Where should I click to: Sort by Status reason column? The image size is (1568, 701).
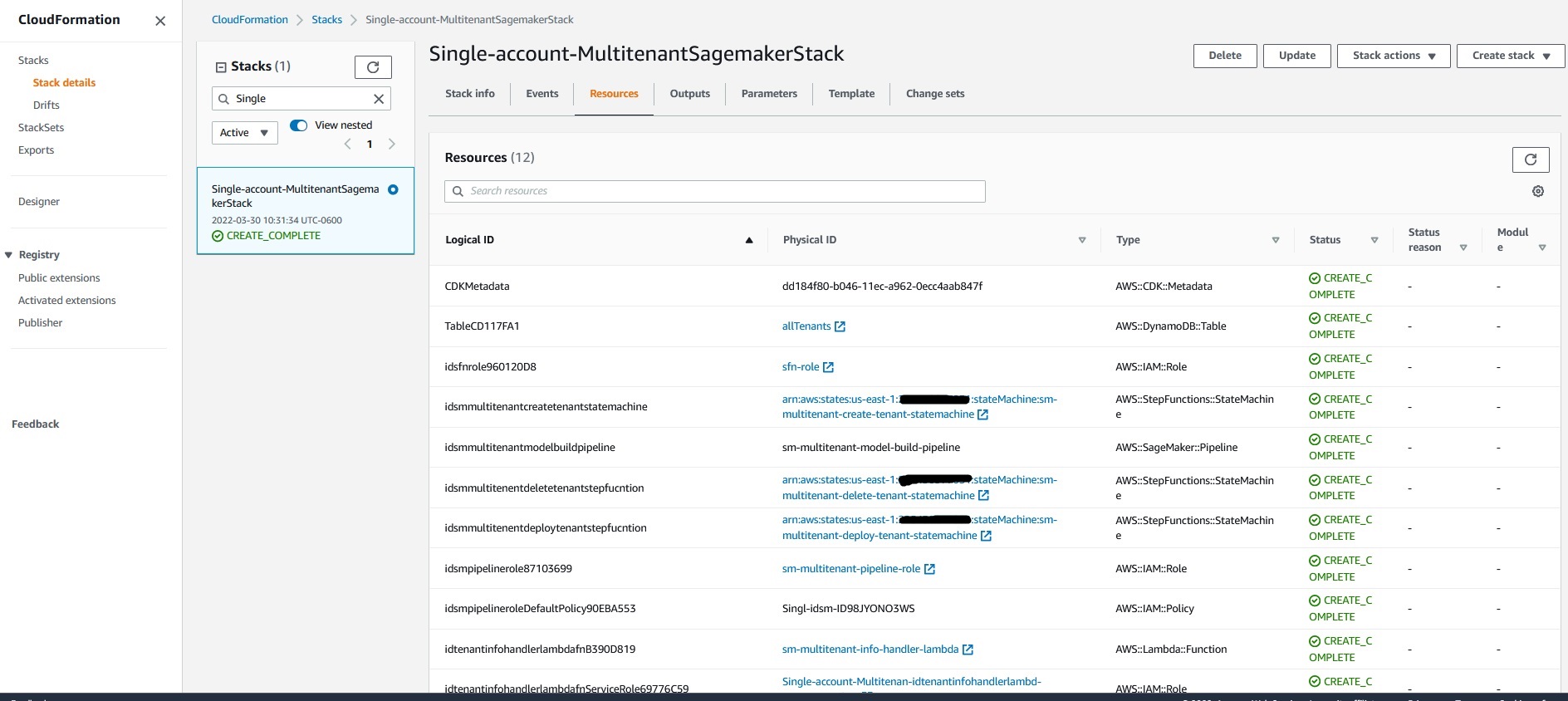pos(1463,248)
